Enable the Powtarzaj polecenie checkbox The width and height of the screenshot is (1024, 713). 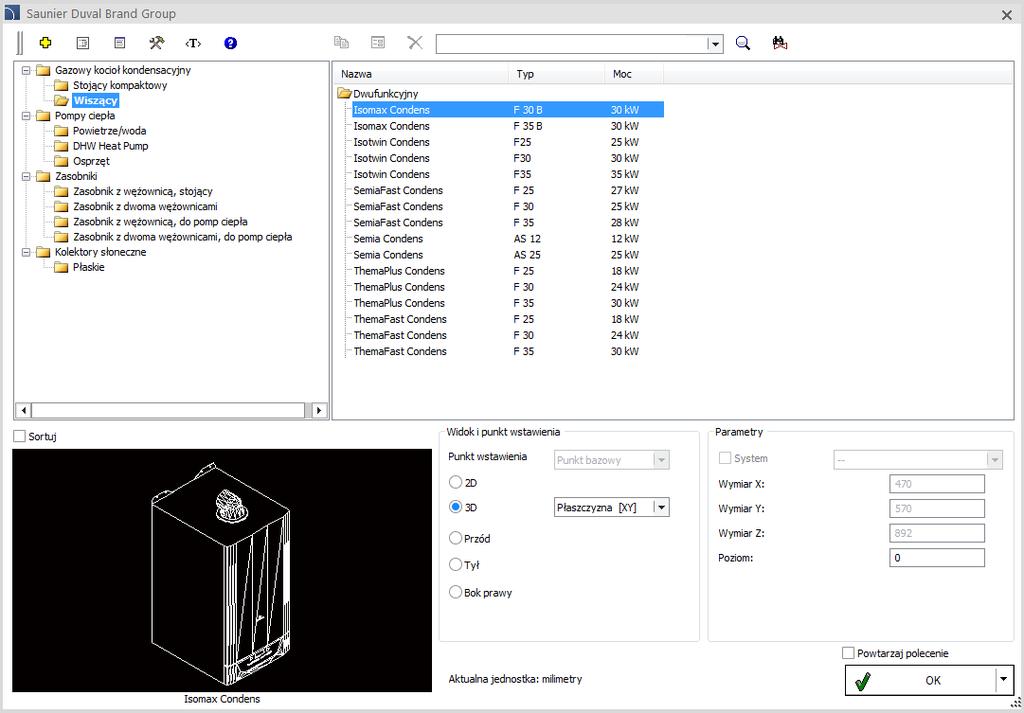[x=848, y=653]
